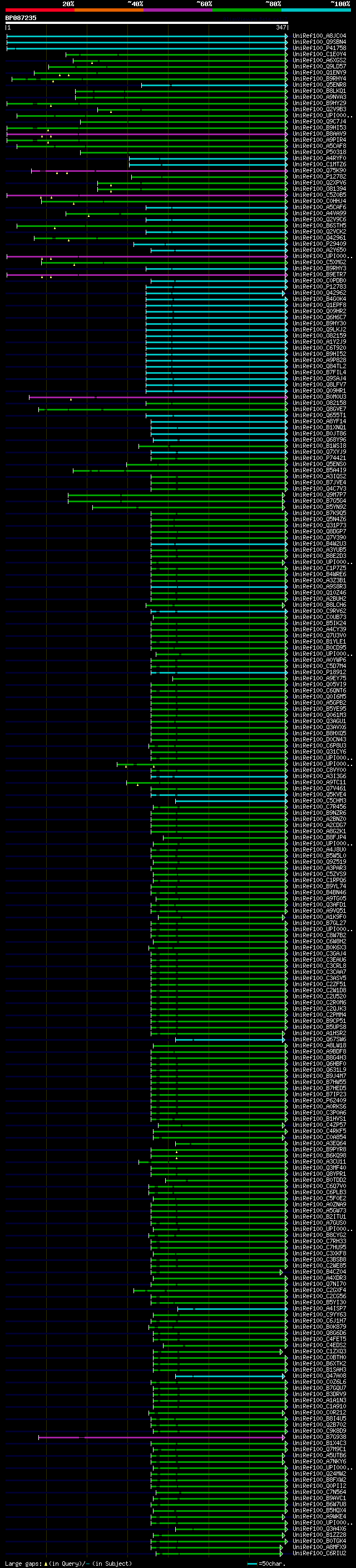356x1568 pixels.
Task: Select the UniRef100_C6RIU2 label
Action: 319,1553
